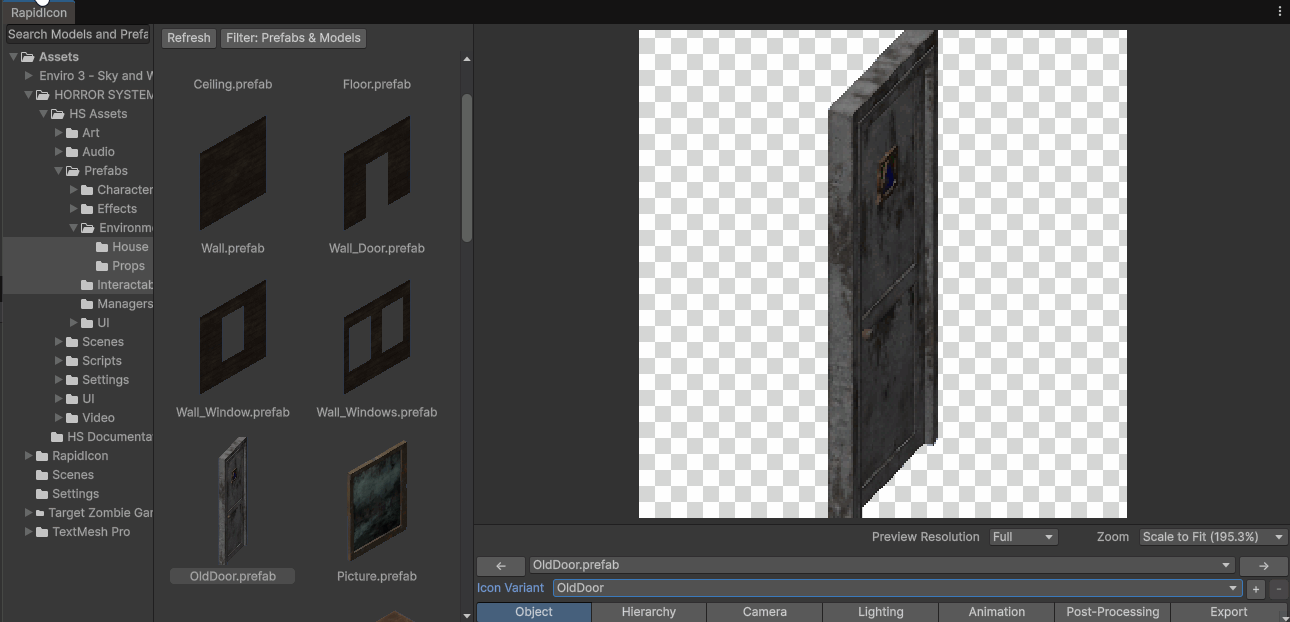Click the asset grid vertical scrollbar handle
The image size is (1290, 622).
pyautogui.click(x=466, y=167)
